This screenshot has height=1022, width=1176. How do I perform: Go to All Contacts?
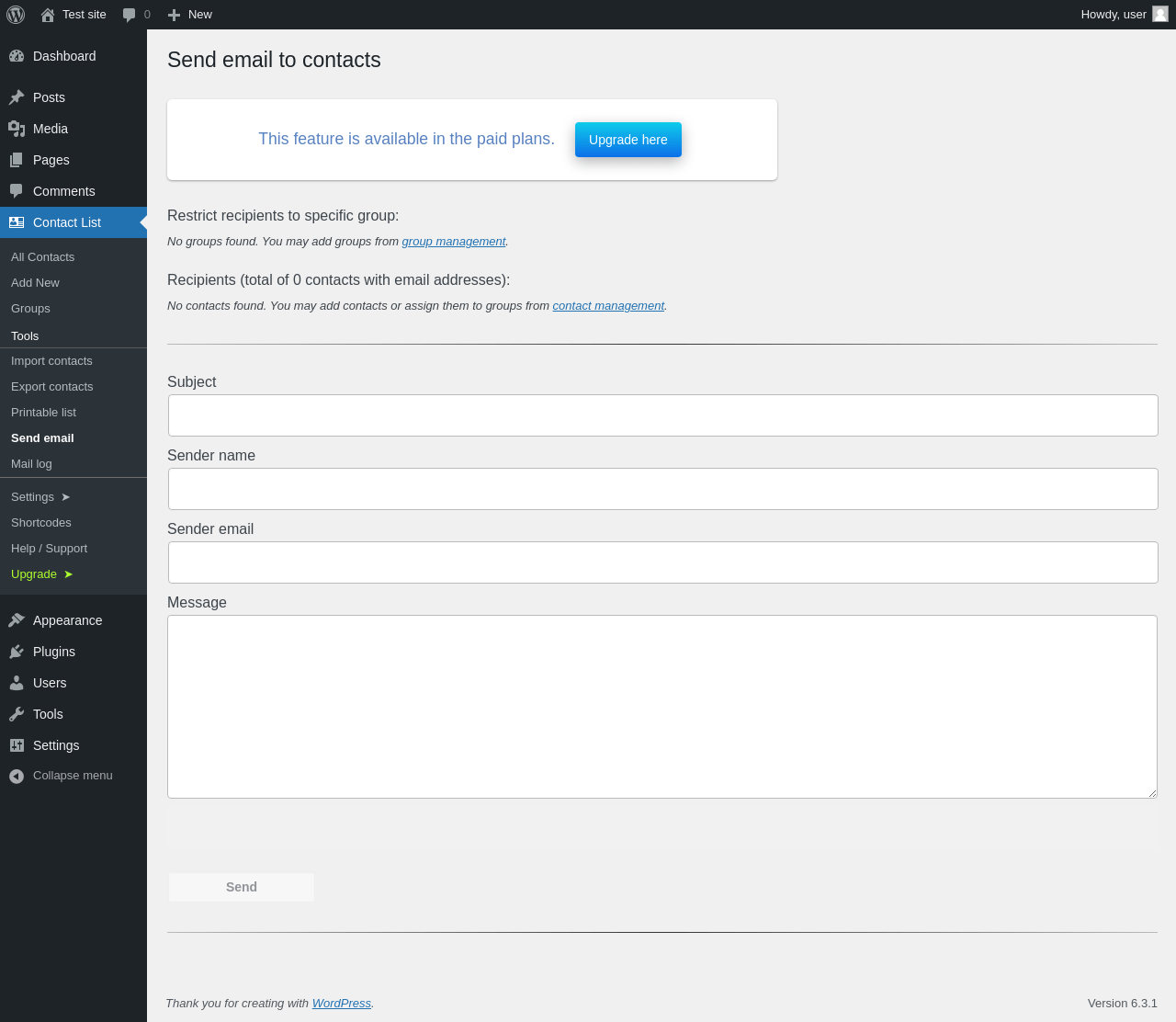[42, 257]
